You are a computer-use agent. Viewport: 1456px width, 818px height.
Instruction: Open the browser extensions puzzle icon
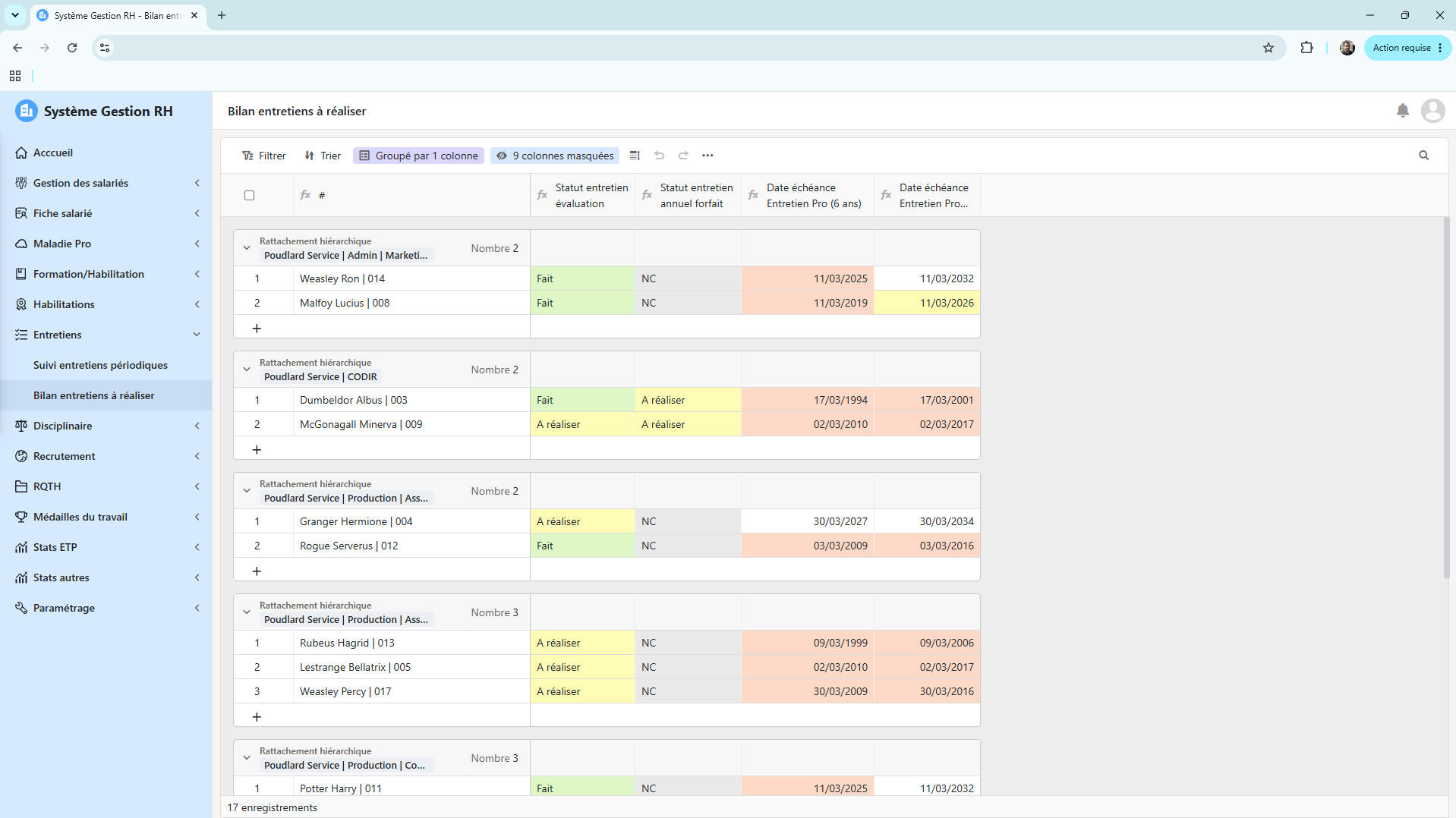pos(1306,48)
